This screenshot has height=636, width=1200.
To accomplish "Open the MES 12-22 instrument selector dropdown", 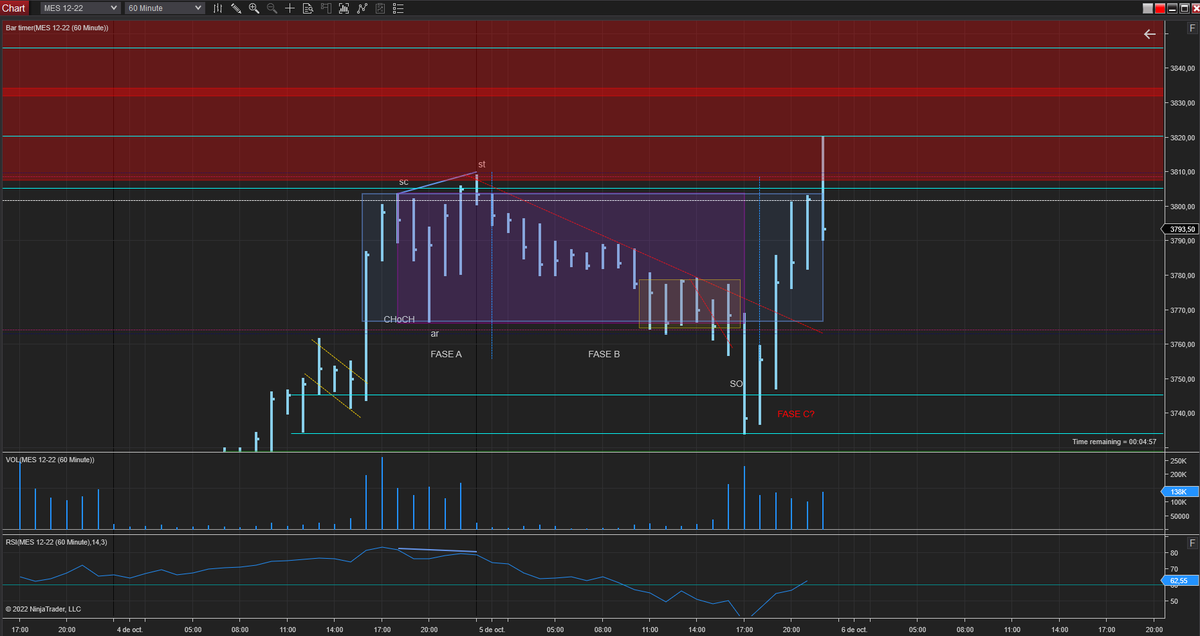I will point(80,8).
